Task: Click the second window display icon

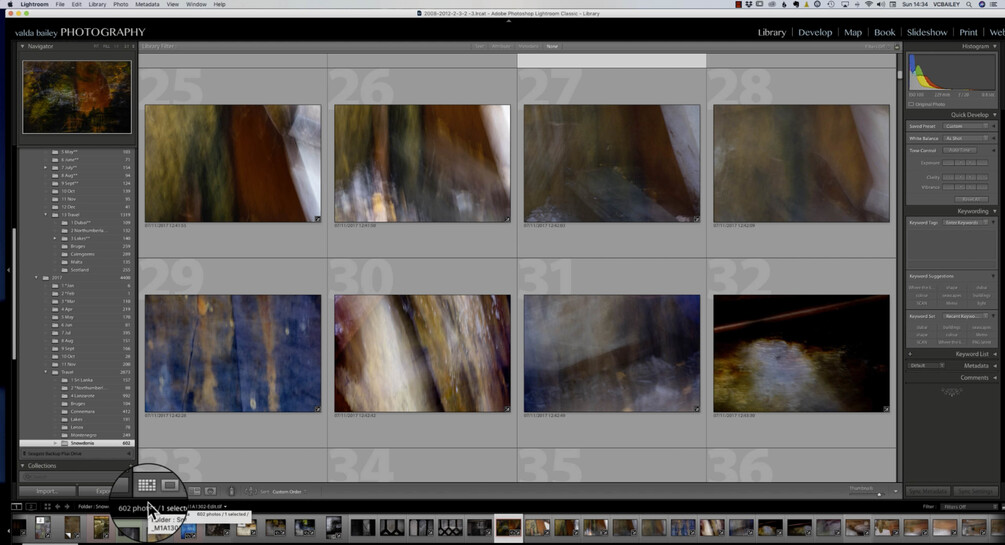Action: tap(31, 507)
